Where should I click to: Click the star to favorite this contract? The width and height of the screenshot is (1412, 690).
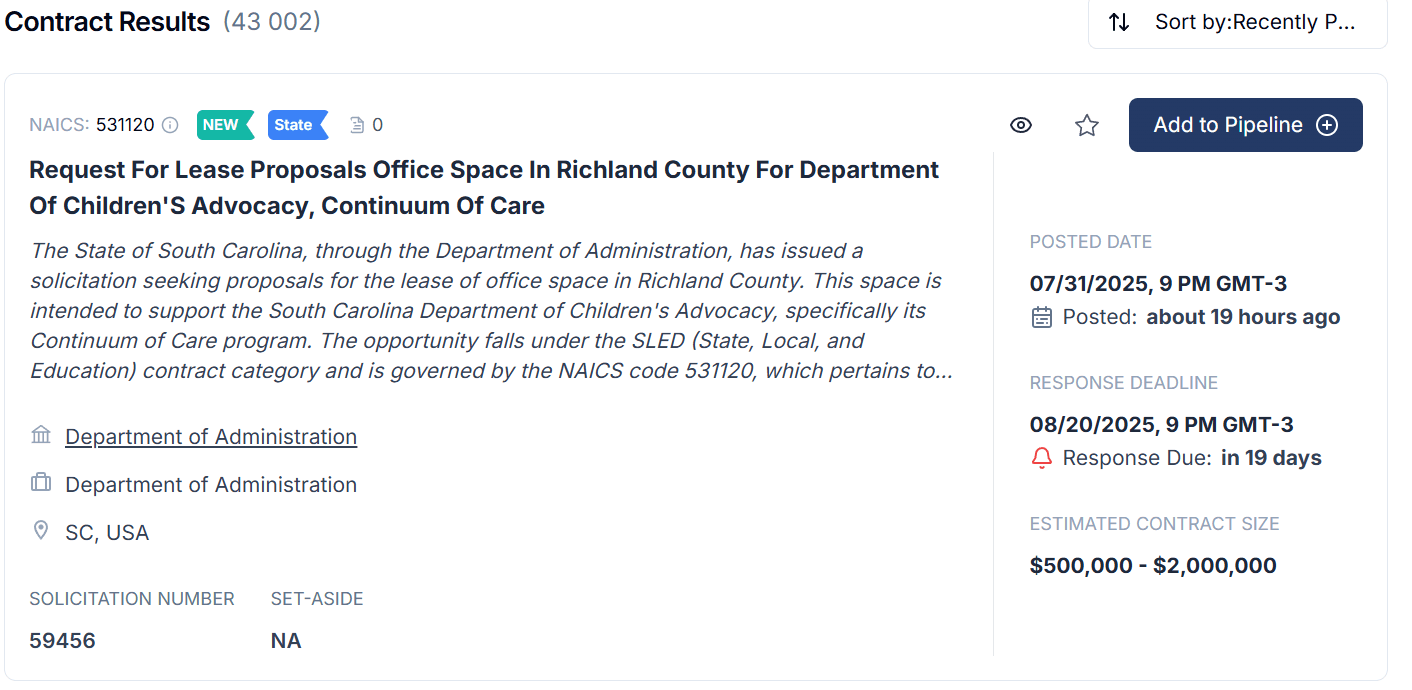1086,124
